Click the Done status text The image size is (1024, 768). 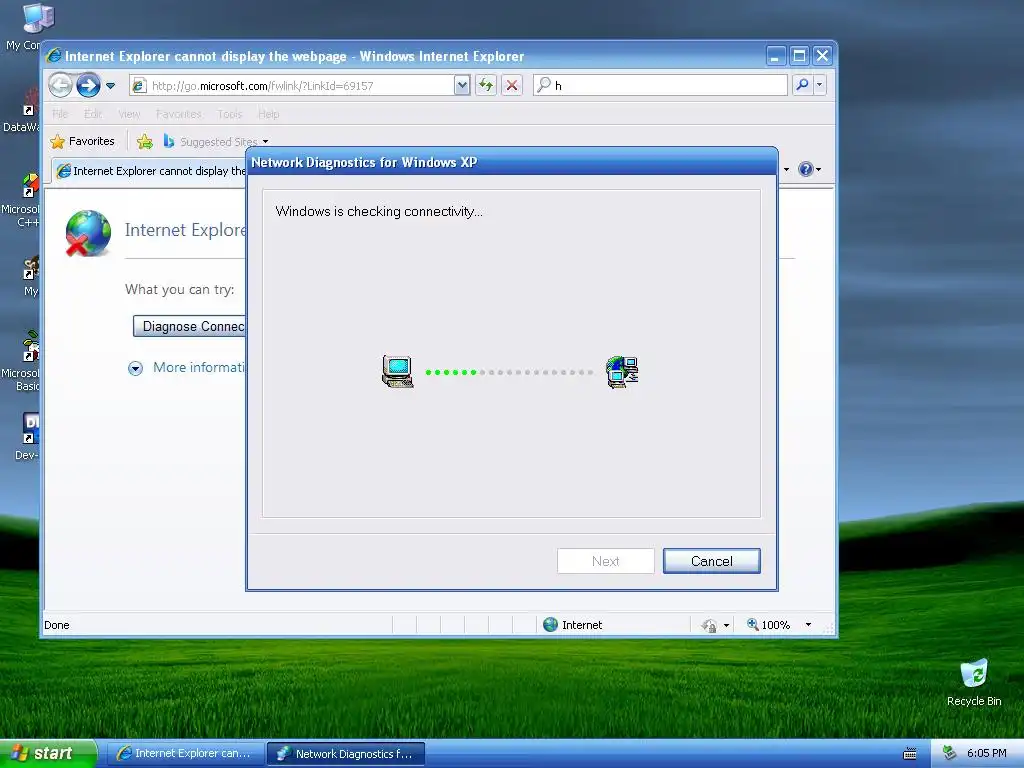point(57,625)
